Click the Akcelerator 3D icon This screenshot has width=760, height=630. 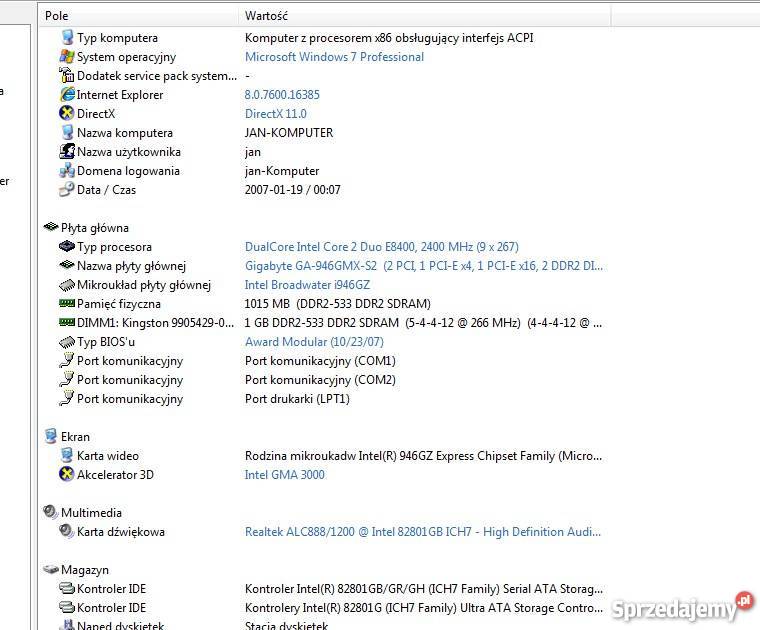[67, 474]
